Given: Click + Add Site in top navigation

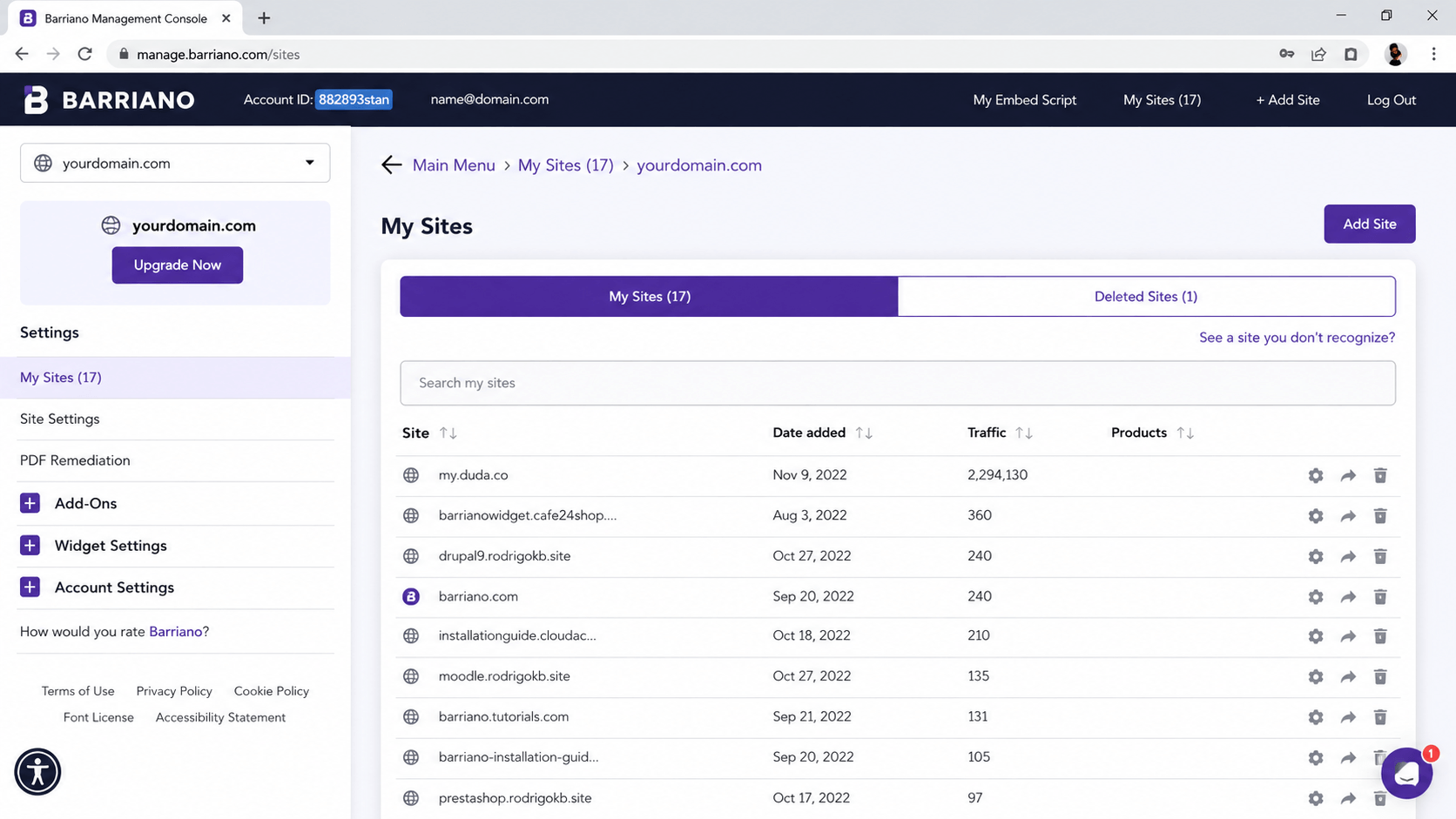Looking at the screenshot, I should click(1287, 100).
